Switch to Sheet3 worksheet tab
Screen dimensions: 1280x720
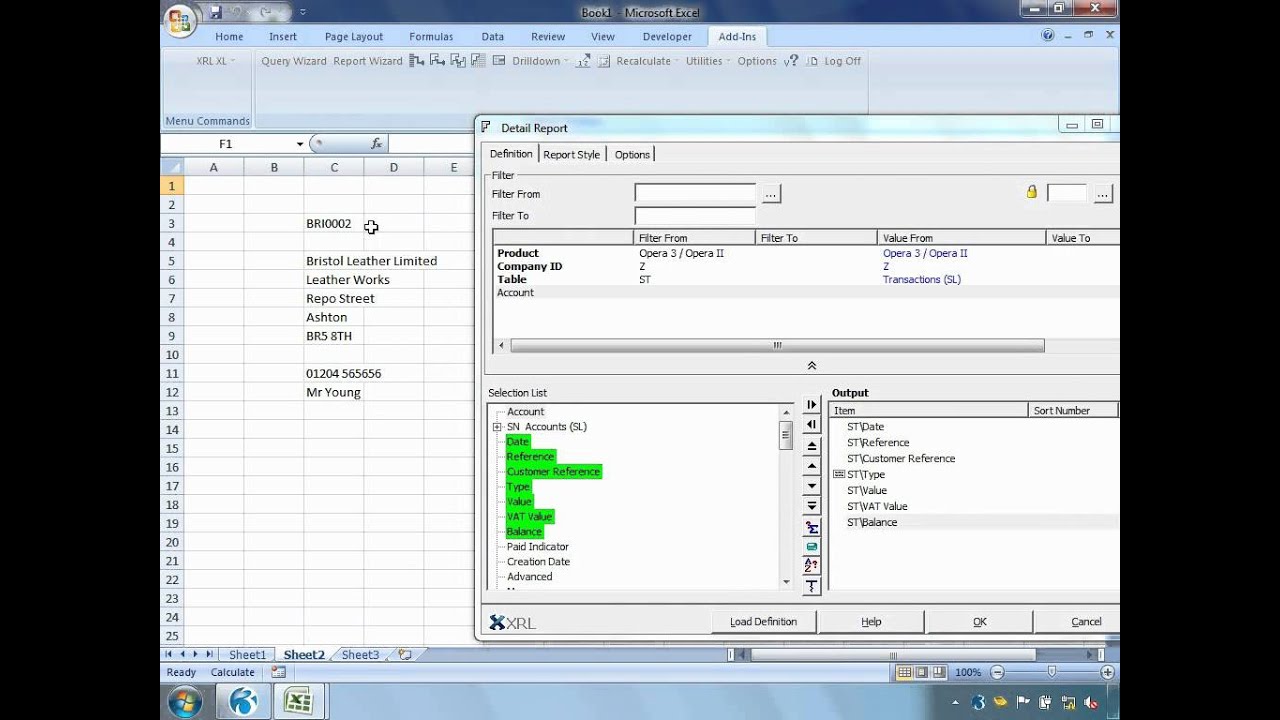[x=360, y=655]
